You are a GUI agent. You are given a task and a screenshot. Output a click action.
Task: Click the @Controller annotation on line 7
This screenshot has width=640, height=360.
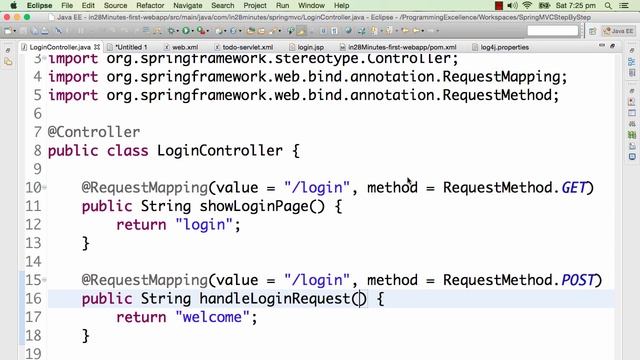[94, 132]
